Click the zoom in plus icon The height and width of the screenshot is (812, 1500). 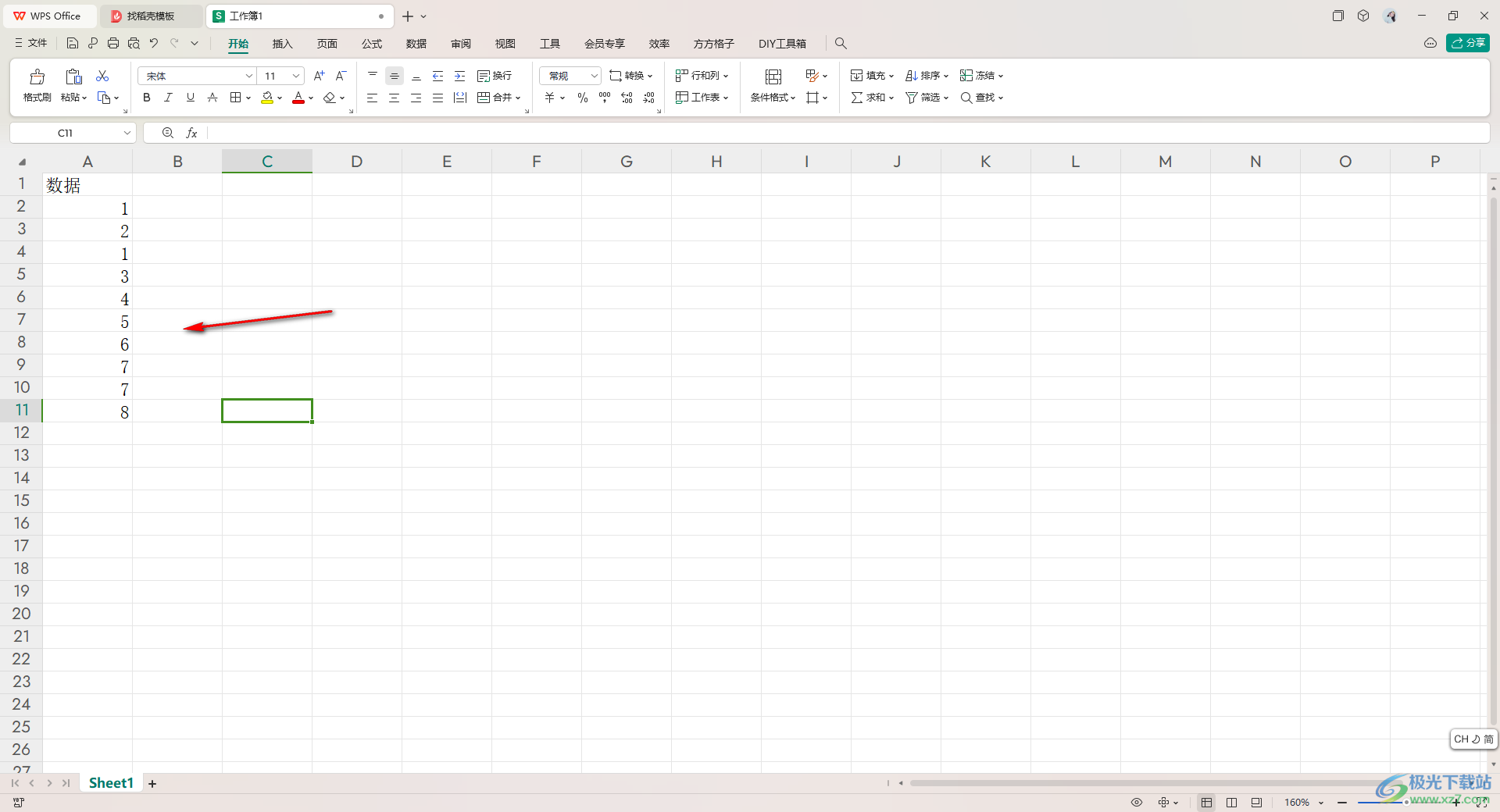pos(1456,803)
